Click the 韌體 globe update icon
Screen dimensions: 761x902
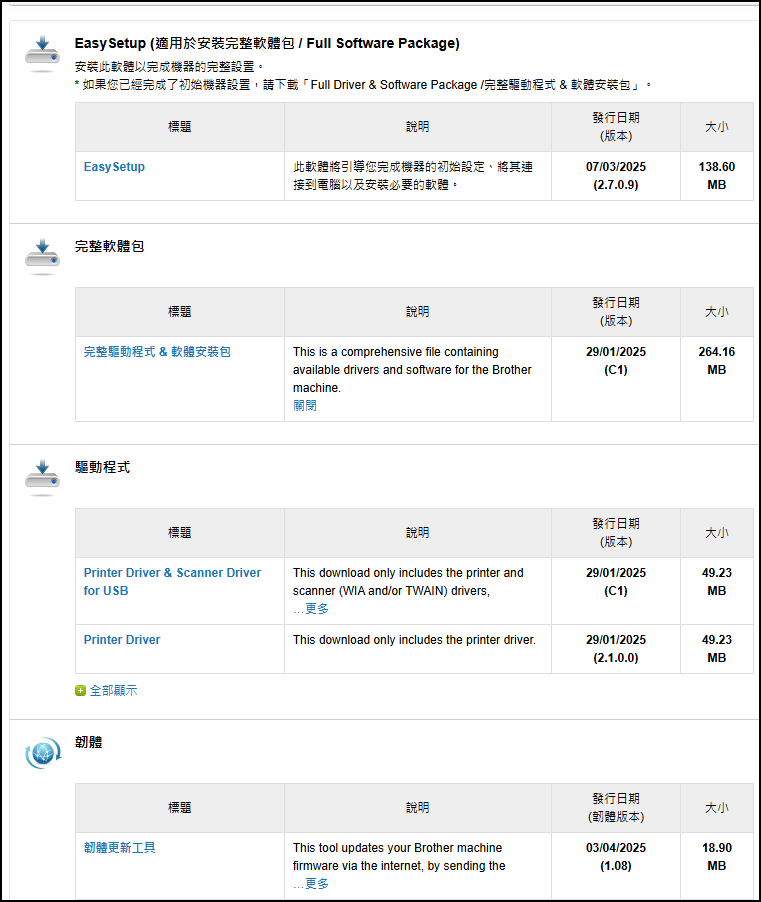(43, 752)
